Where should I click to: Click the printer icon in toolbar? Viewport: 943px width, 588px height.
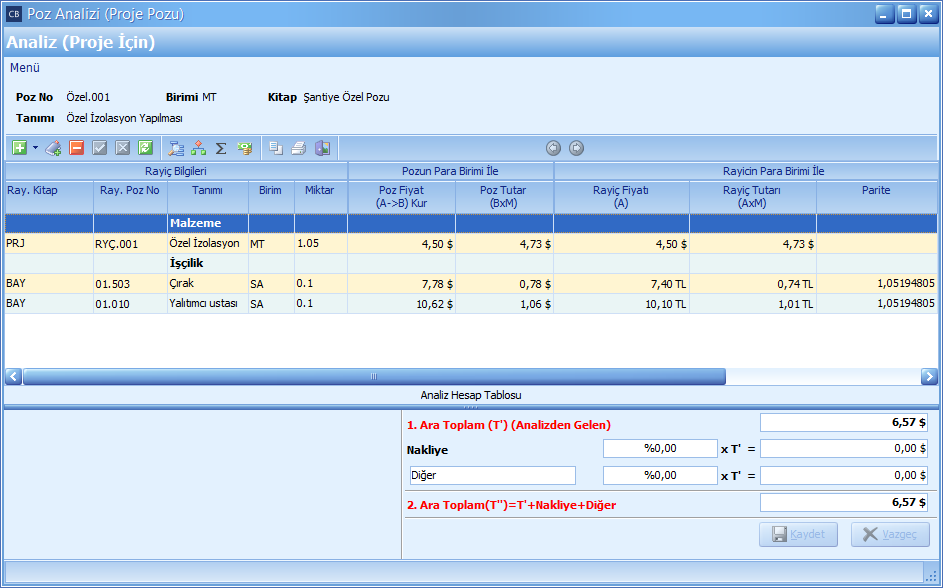298,148
